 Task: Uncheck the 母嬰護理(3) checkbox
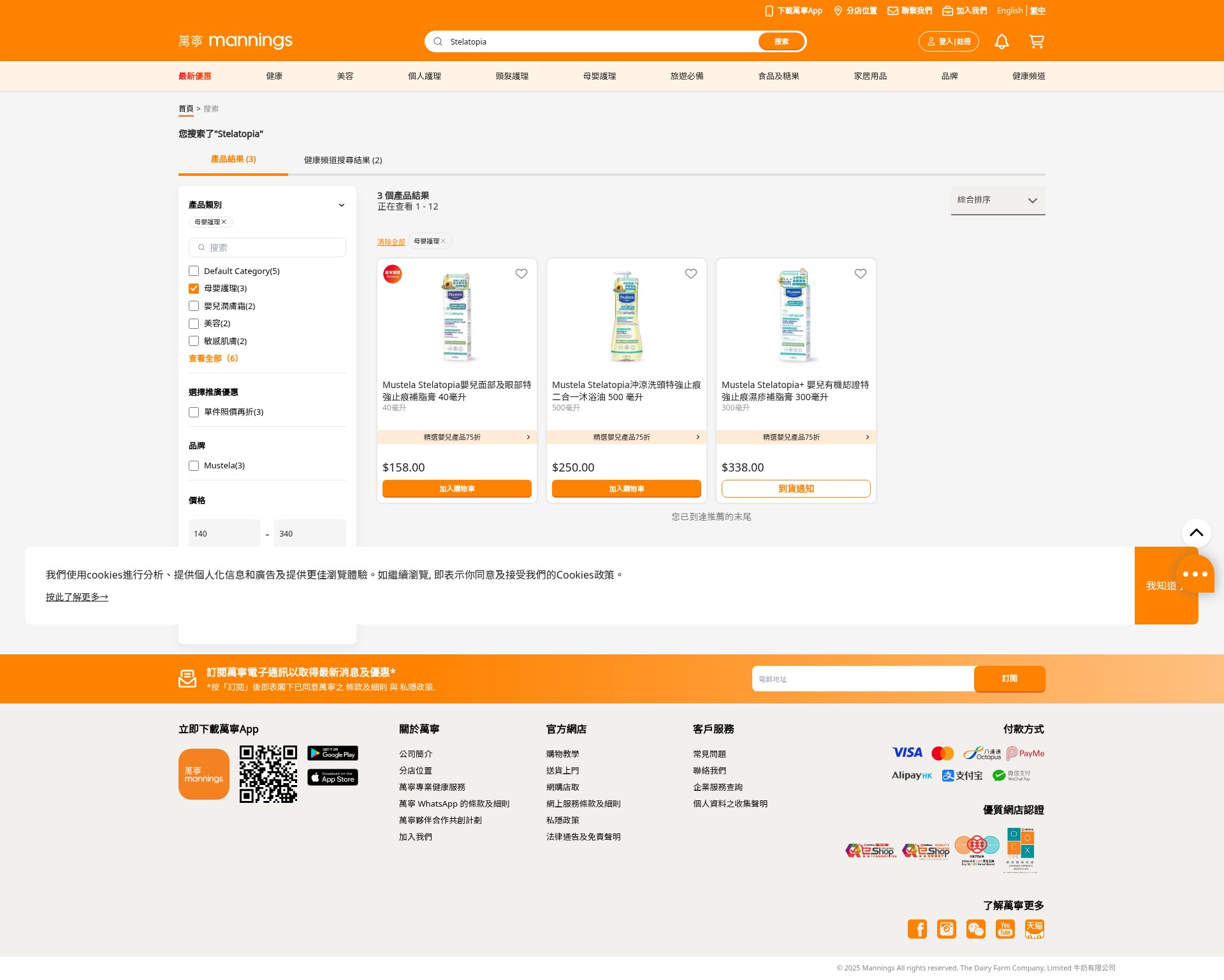pos(194,289)
